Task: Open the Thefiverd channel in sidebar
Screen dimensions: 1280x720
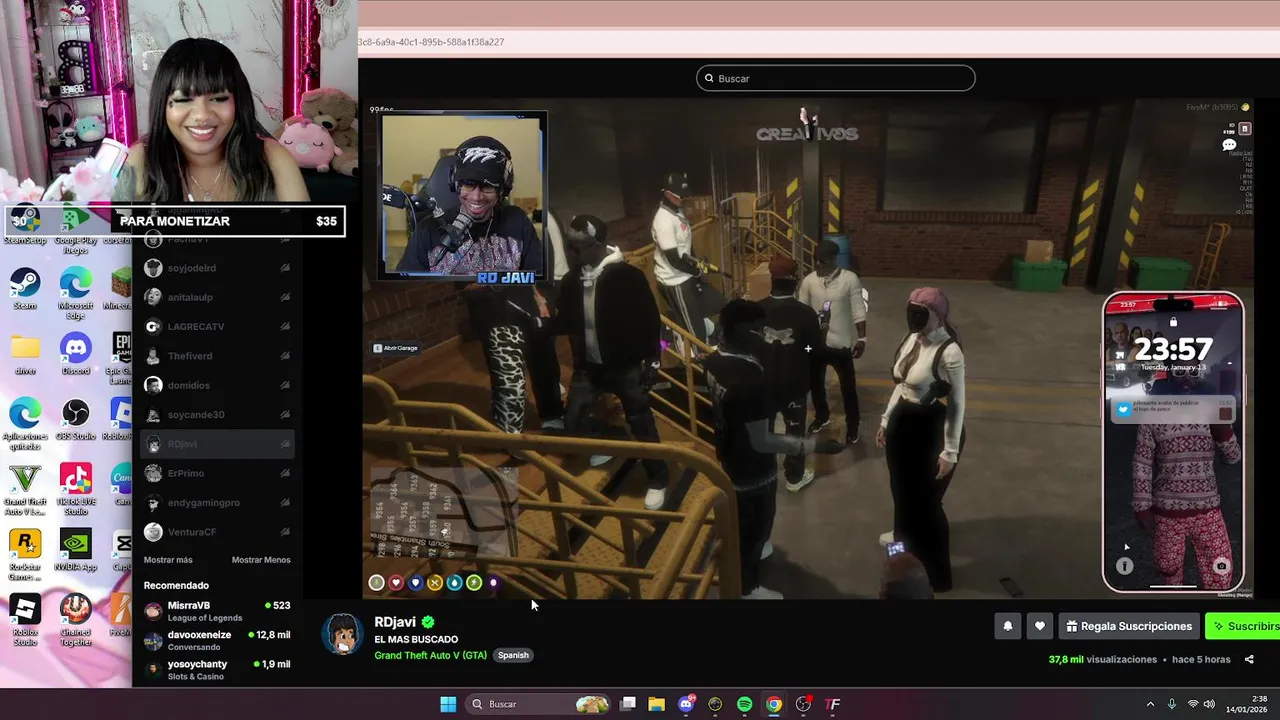Action: [x=218, y=356]
